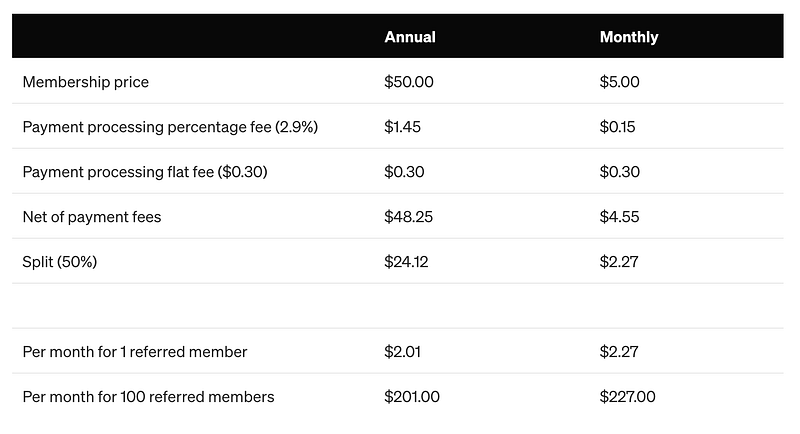800x434 pixels.
Task: Select Per month for 1 referred member
Action: click(135, 352)
